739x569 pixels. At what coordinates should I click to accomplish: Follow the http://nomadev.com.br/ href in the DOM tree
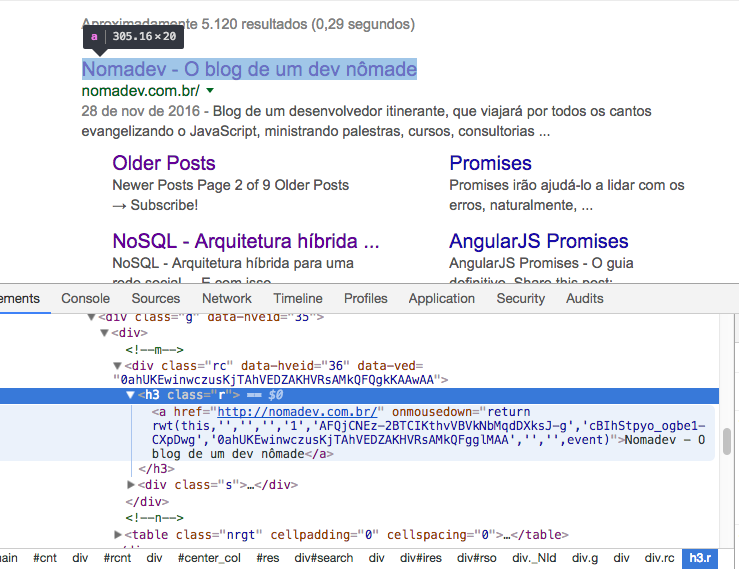pos(297,412)
